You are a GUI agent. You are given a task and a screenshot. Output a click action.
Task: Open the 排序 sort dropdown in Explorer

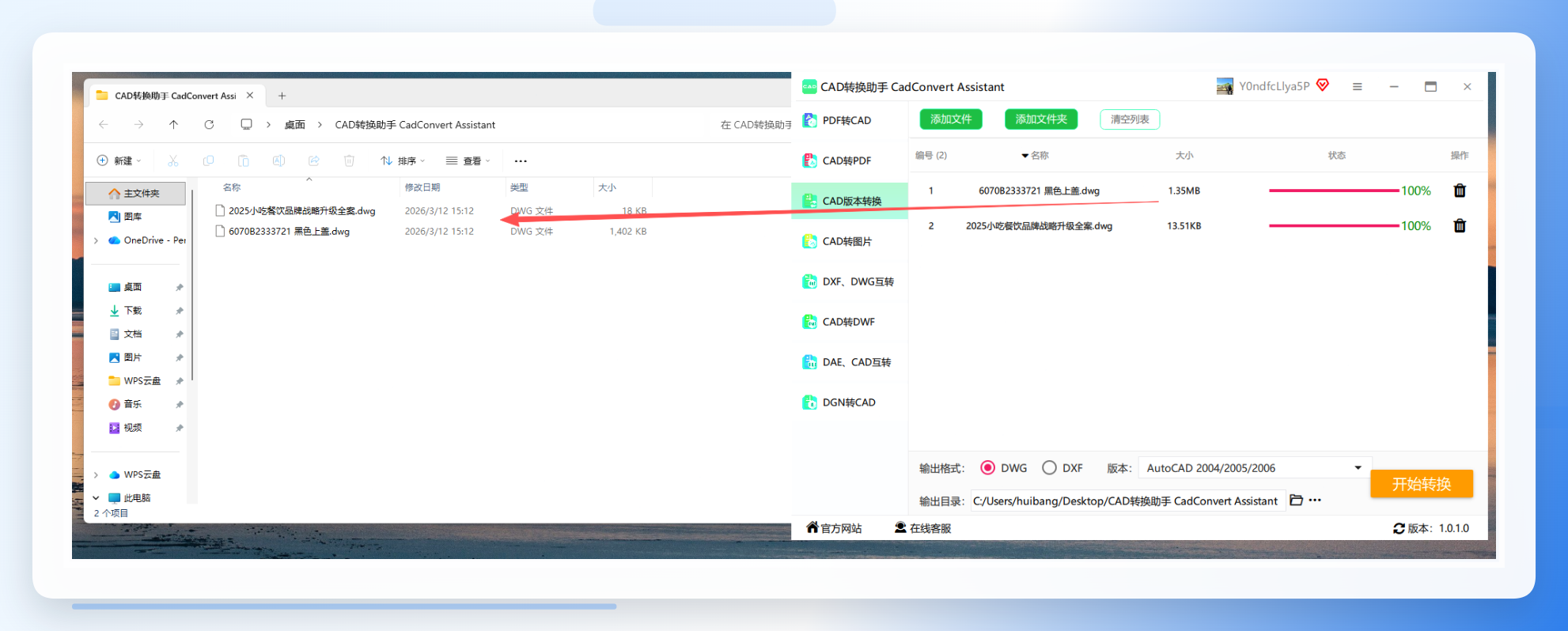pyautogui.click(x=403, y=161)
